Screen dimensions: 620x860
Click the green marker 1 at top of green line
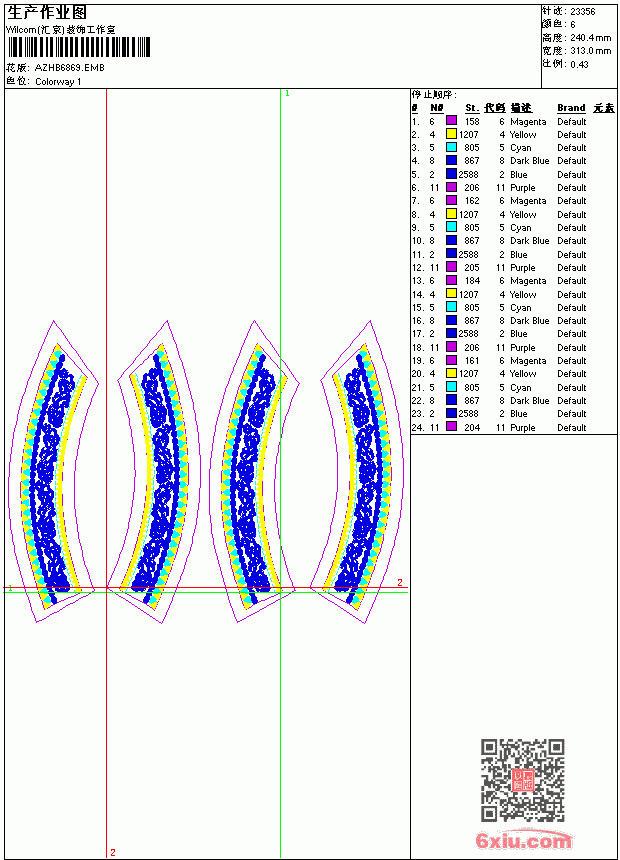point(287,94)
